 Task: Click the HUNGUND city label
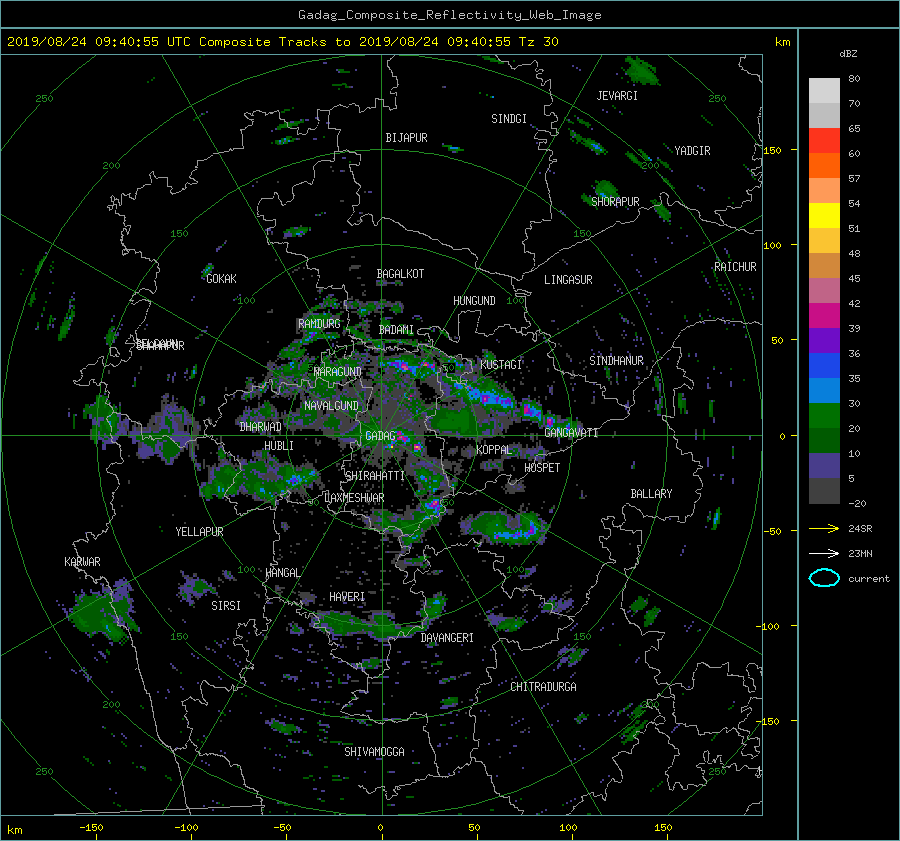[x=474, y=300]
